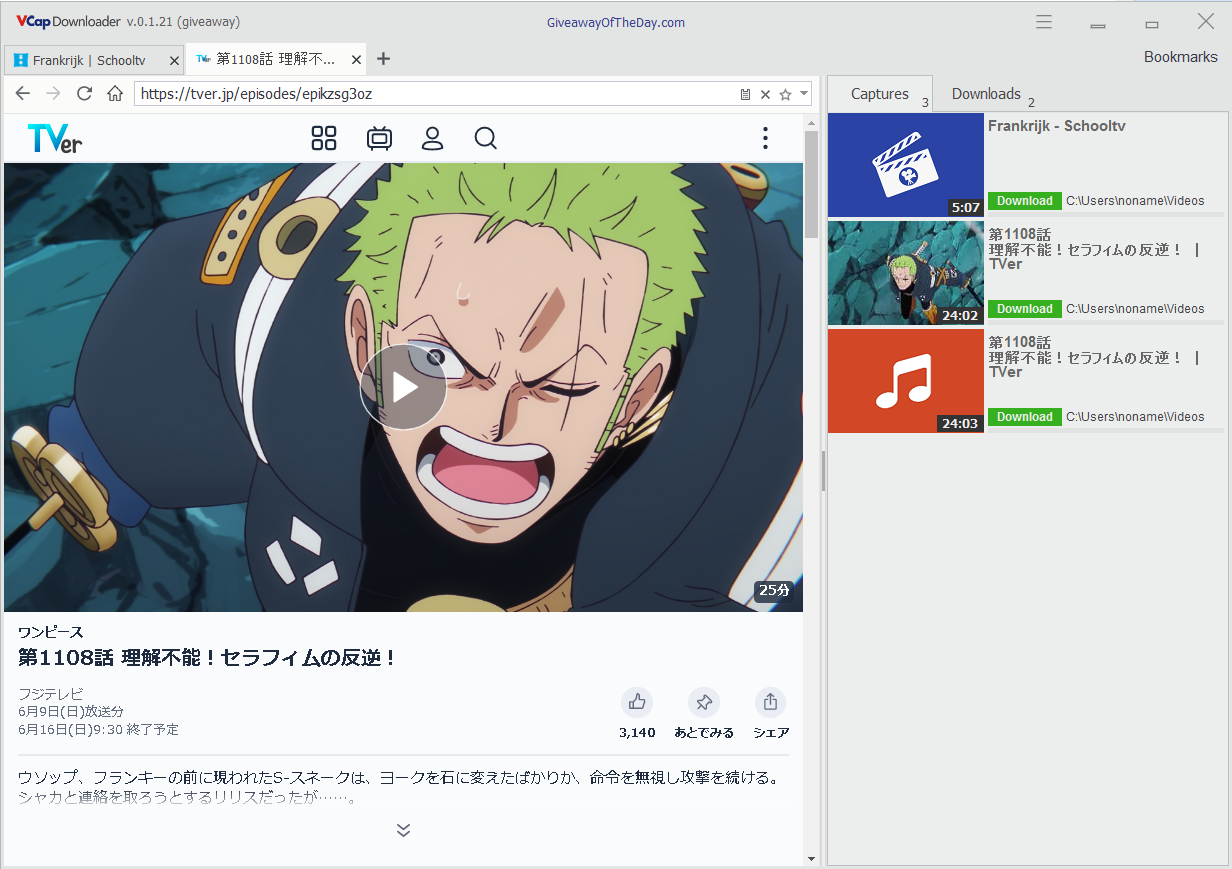Switch to the Frankrijk | Schooltv tab

point(94,60)
